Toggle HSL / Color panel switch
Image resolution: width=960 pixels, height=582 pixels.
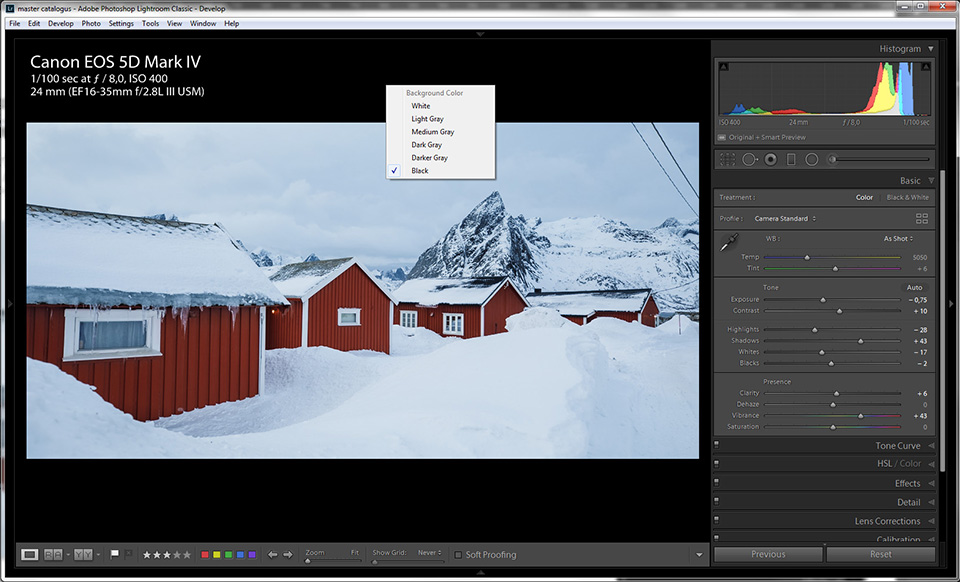[x=716, y=463]
